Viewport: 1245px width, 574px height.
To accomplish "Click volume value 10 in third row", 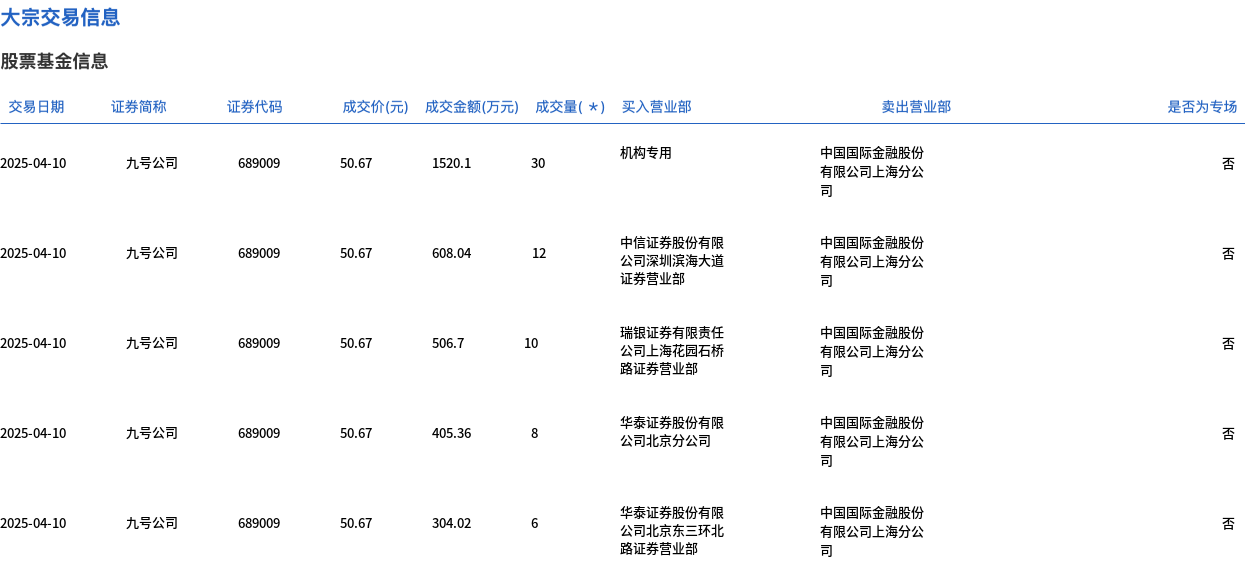I will coord(531,343).
